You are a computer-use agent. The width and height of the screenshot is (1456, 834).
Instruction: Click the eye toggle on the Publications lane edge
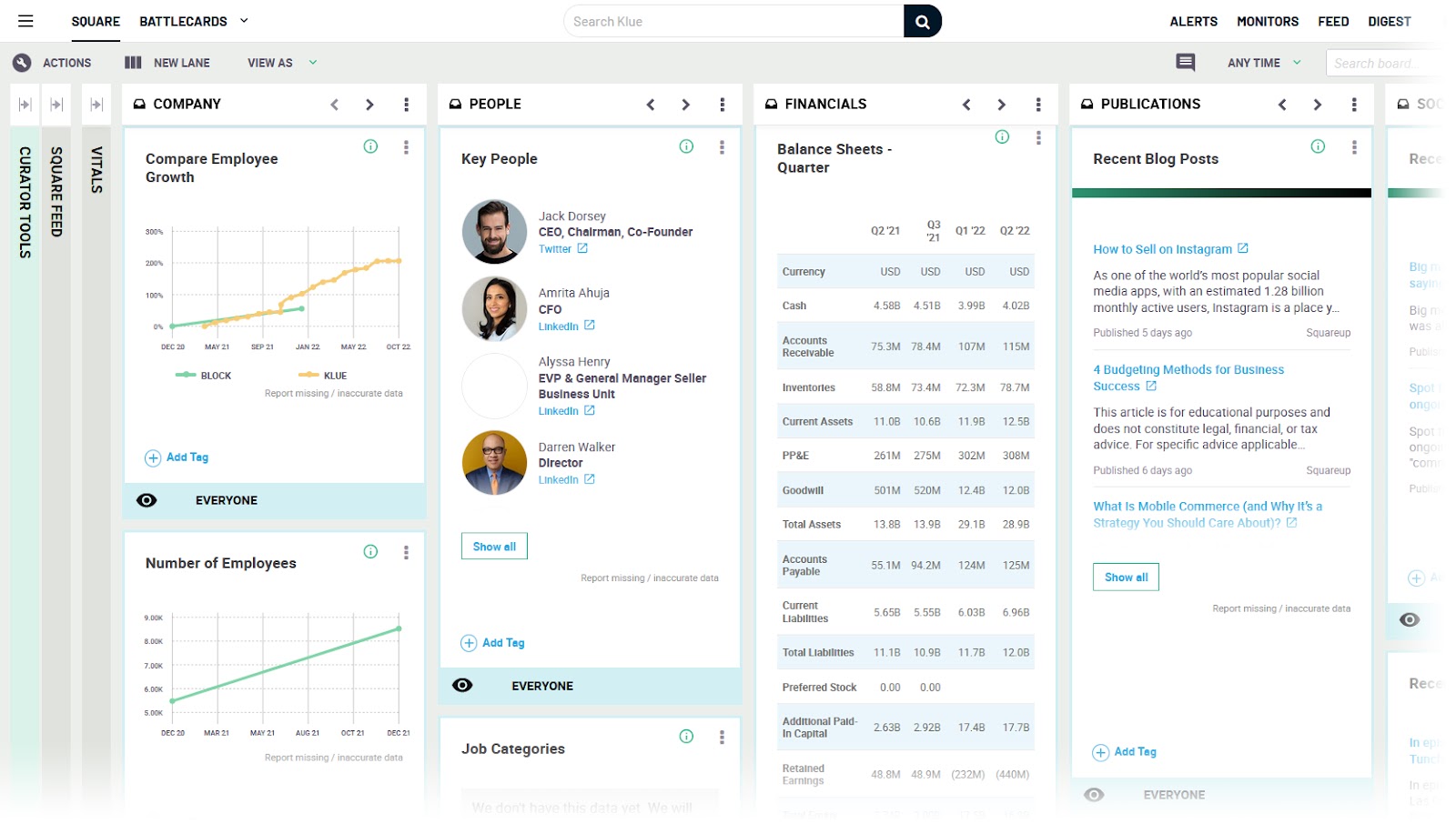pos(1410,619)
